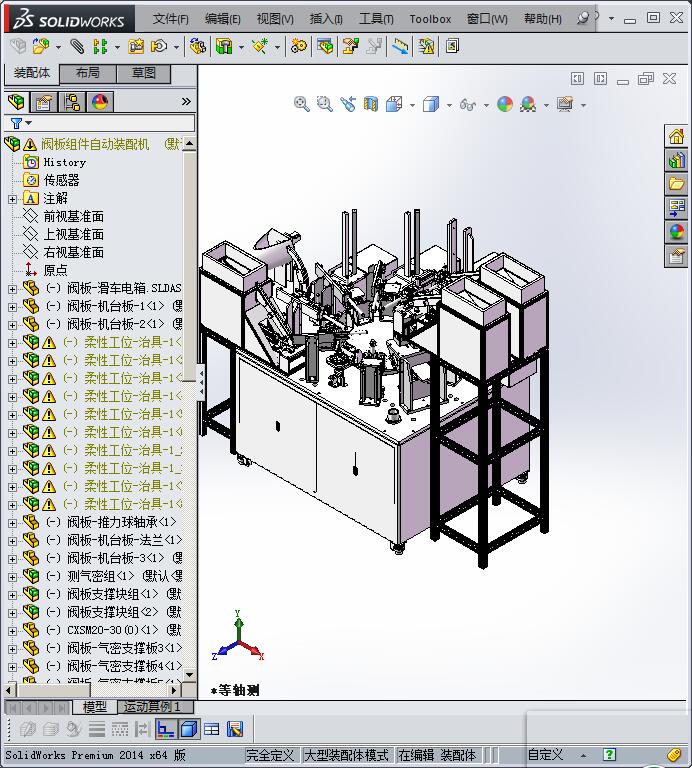This screenshot has width=692, height=768.
Task: Click the green help question mark in status bar
Action: tap(609, 755)
